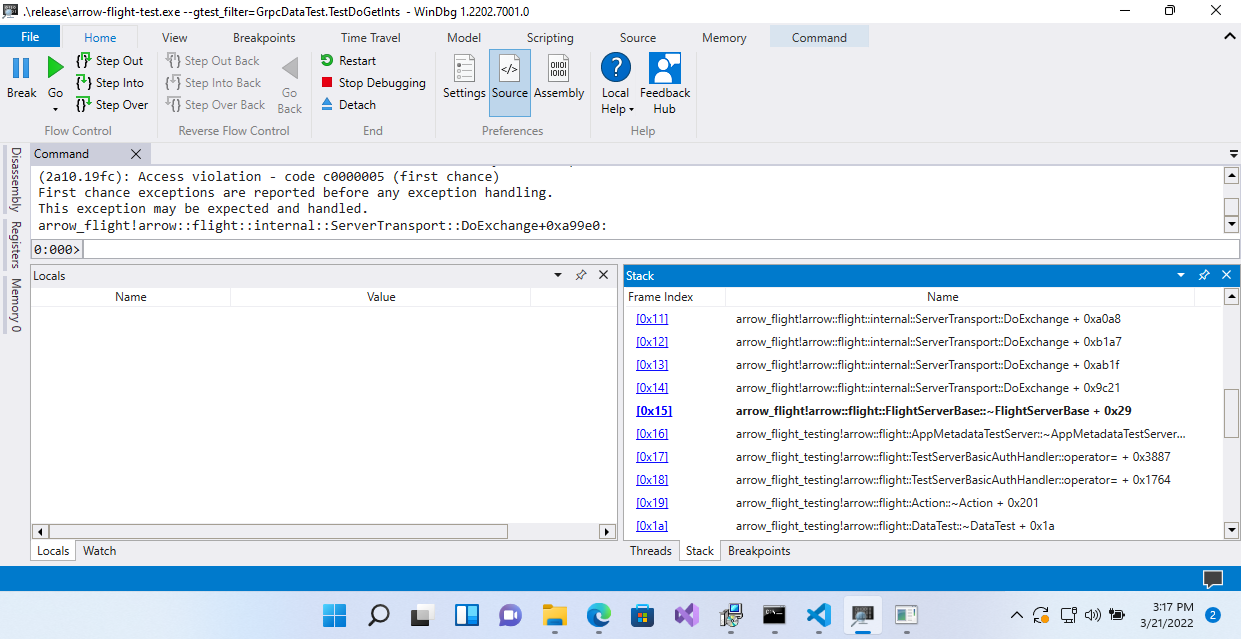This screenshot has height=639, width=1241.
Task: Switch to the Command ribbon tab
Action: pos(819,38)
